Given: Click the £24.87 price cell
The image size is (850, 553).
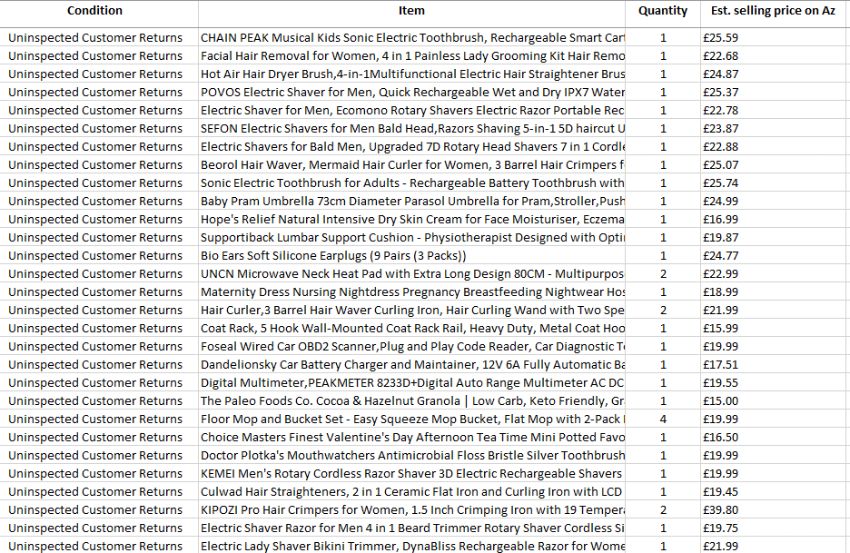Looking at the screenshot, I should tap(775, 74).
